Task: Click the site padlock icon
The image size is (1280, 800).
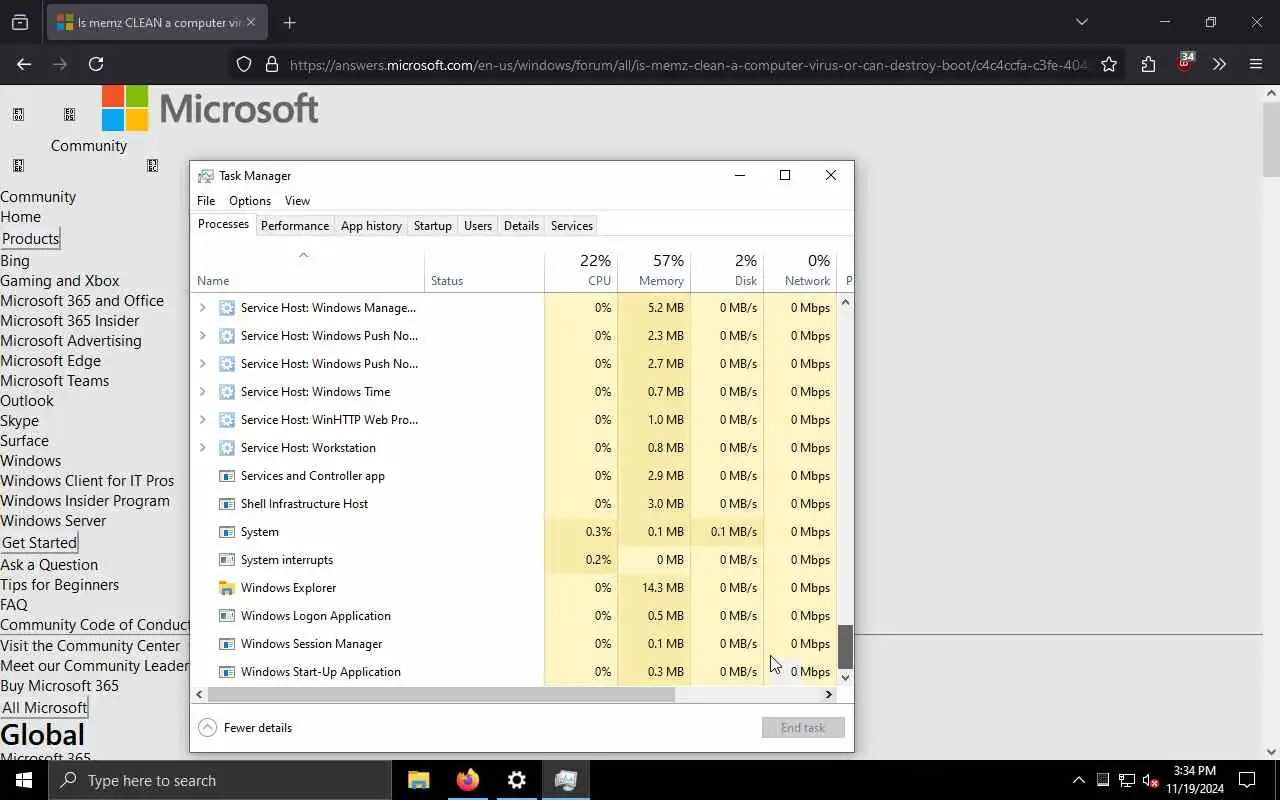Action: point(271,64)
